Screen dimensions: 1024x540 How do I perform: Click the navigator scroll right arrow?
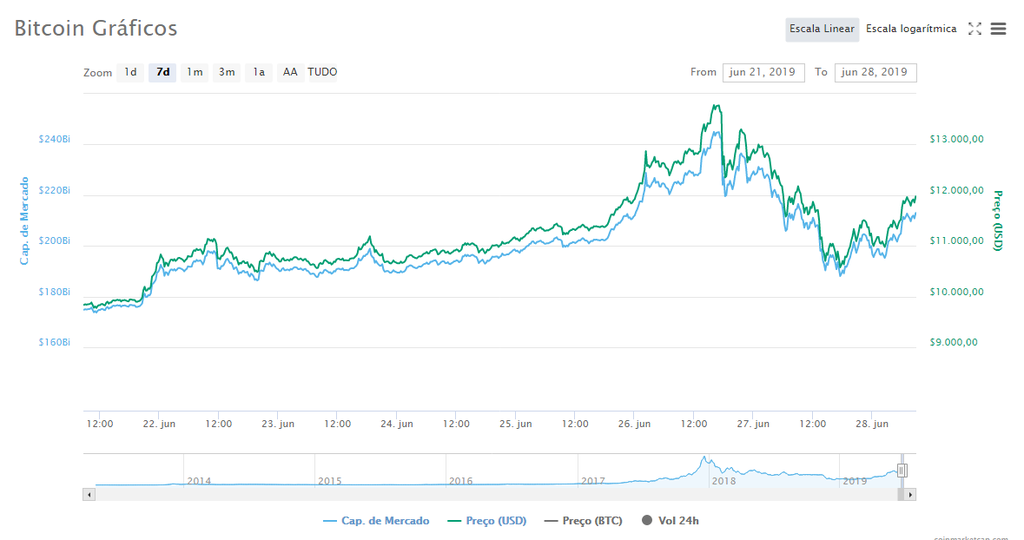pyautogui.click(x=910, y=495)
